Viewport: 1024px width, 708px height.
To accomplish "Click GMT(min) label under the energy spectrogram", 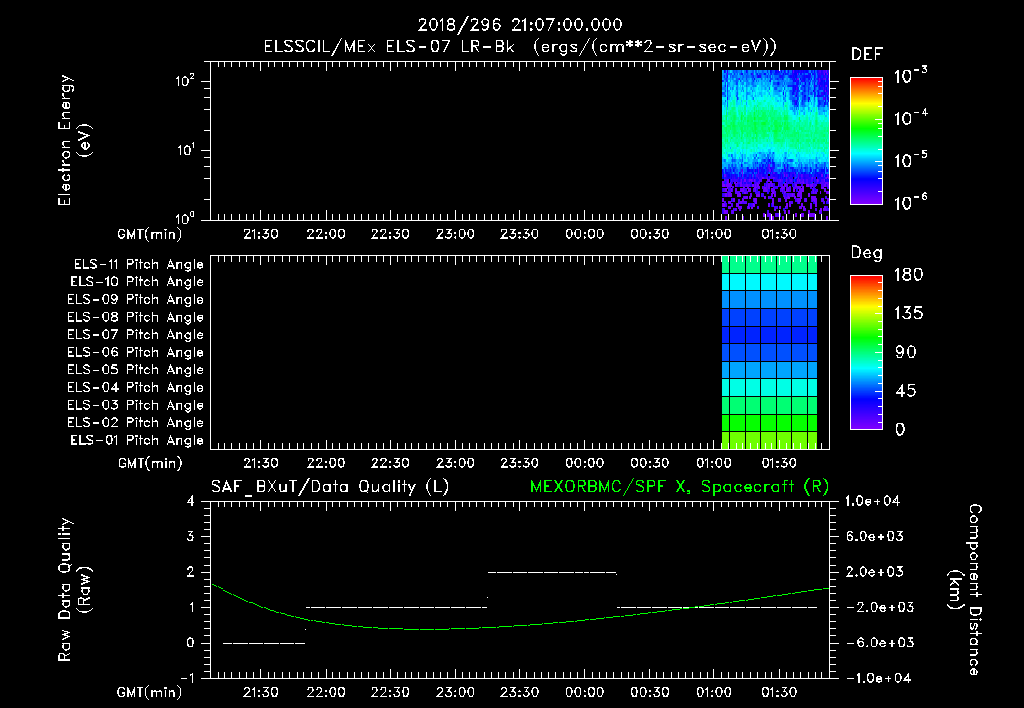I will pyautogui.click(x=150, y=234).
